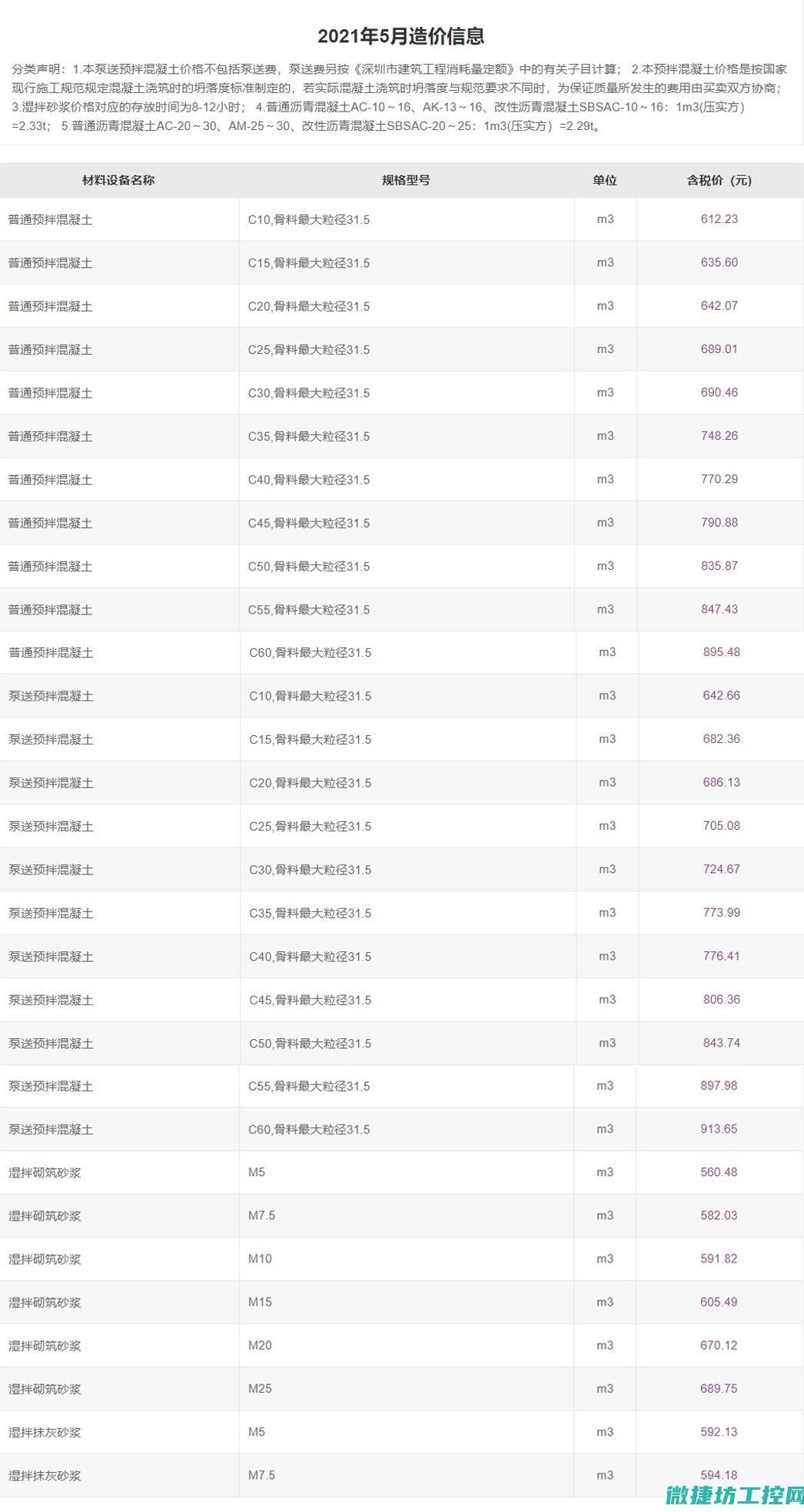Click the 分类声明 notes paragraph

(400, 97)
